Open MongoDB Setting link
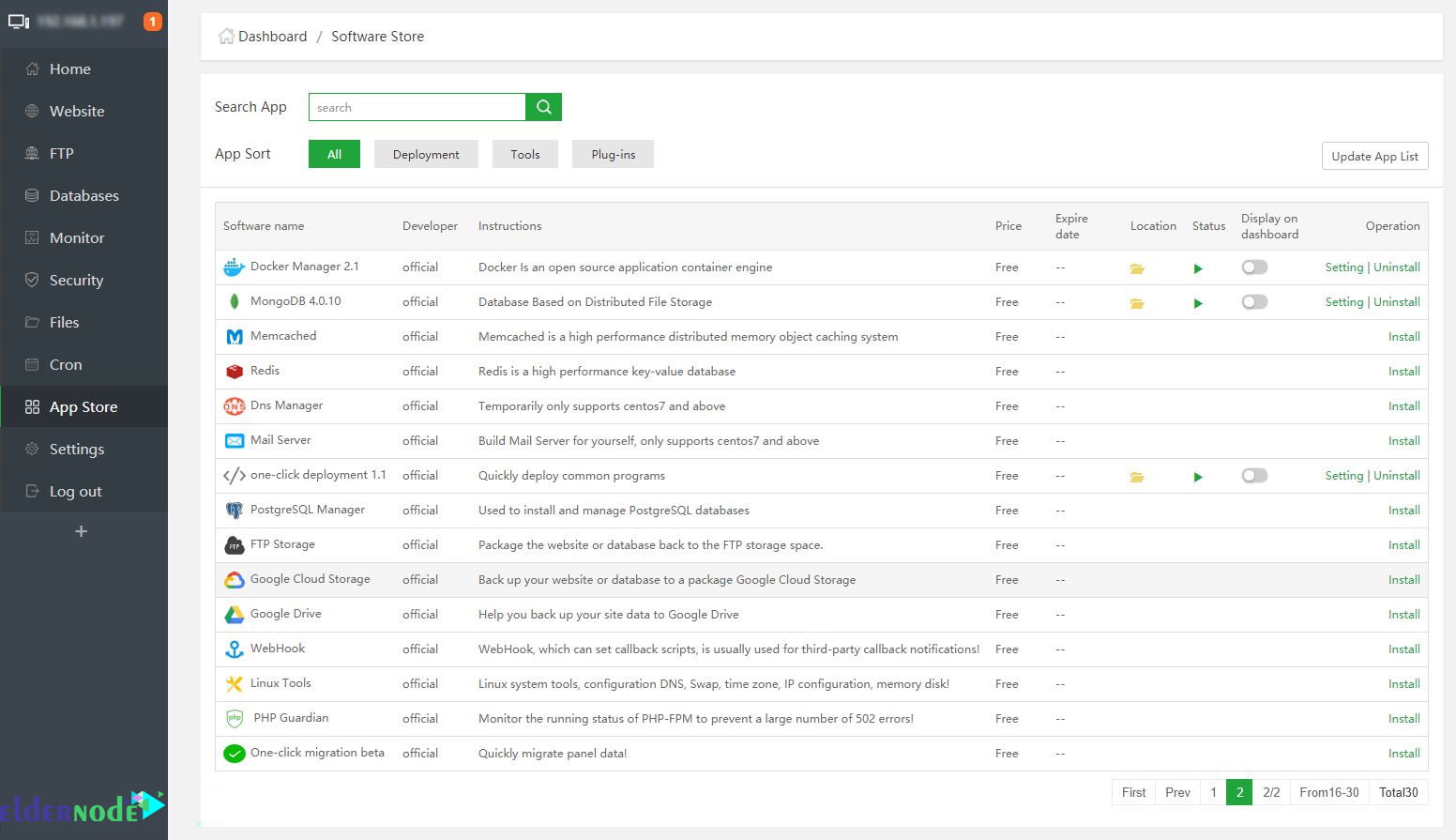The image size is (1456, 840). pyautogui.click(x=1344, y=301)
